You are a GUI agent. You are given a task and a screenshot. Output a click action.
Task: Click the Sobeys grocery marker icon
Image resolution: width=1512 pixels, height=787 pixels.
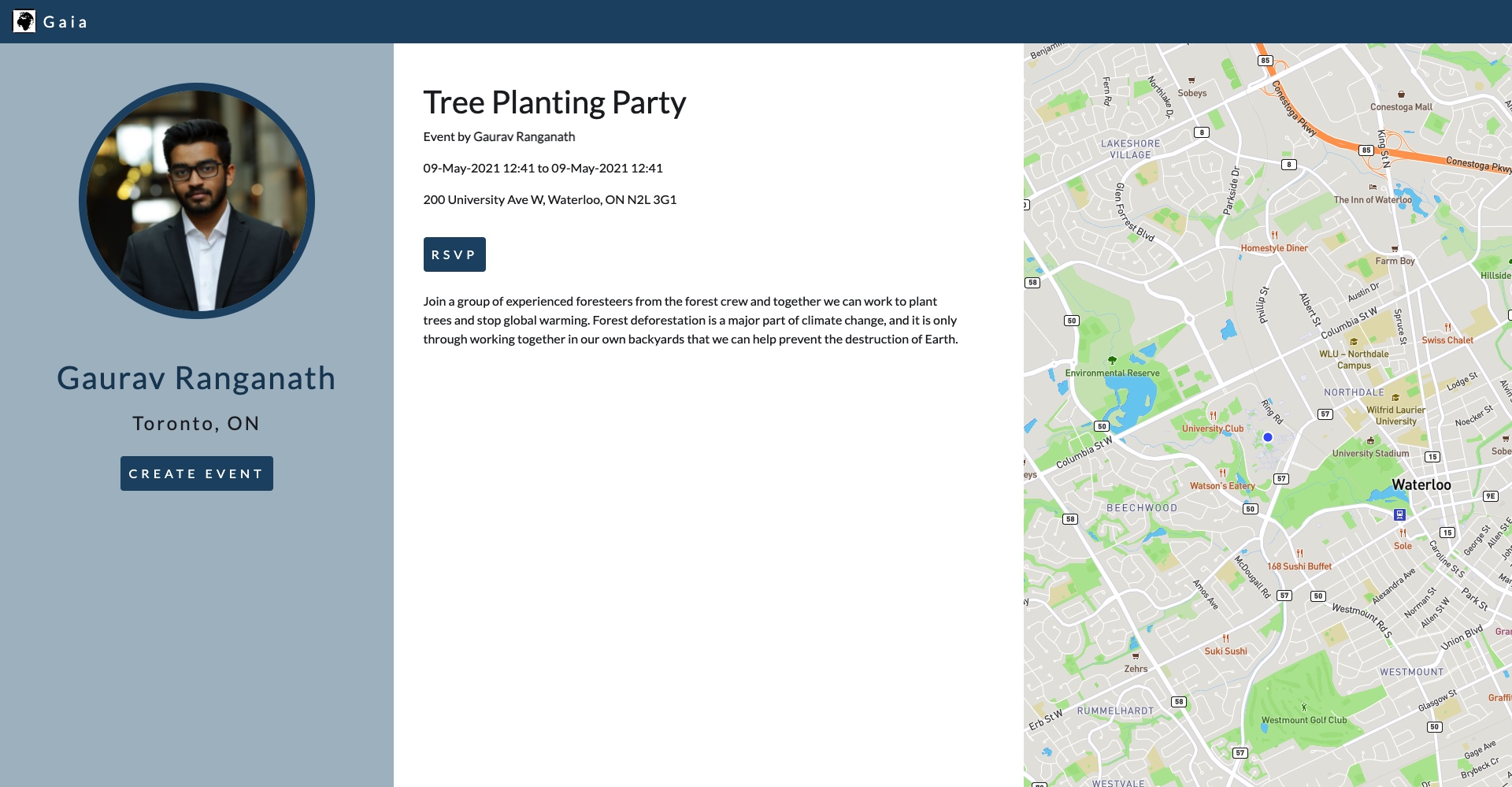[1191, 80]
